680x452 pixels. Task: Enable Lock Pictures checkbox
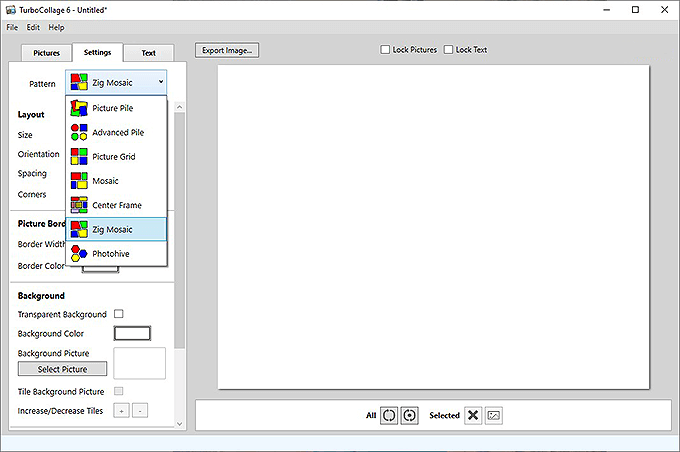(x=385, y=49)
